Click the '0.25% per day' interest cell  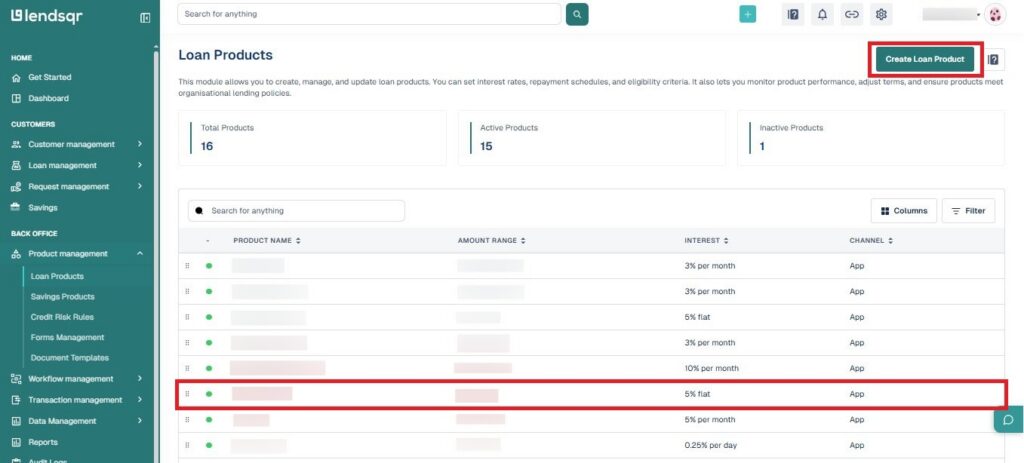point(709,445)
